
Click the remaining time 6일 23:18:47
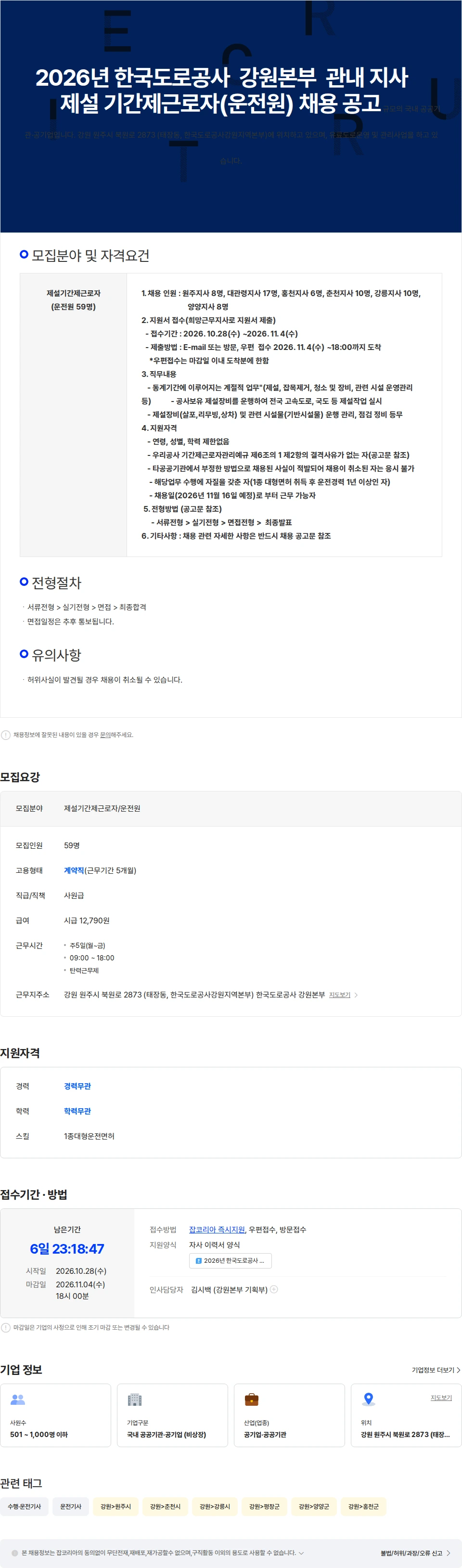coord(67,1249)
